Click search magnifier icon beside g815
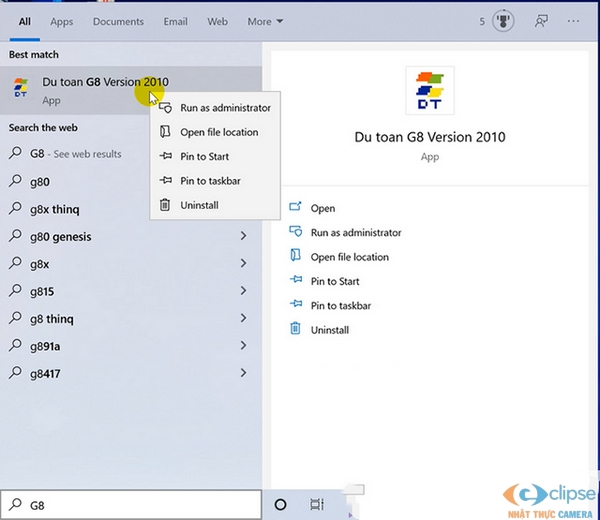Image resolution: width=600 pixels, height=520 pixels. click(15, 290)
